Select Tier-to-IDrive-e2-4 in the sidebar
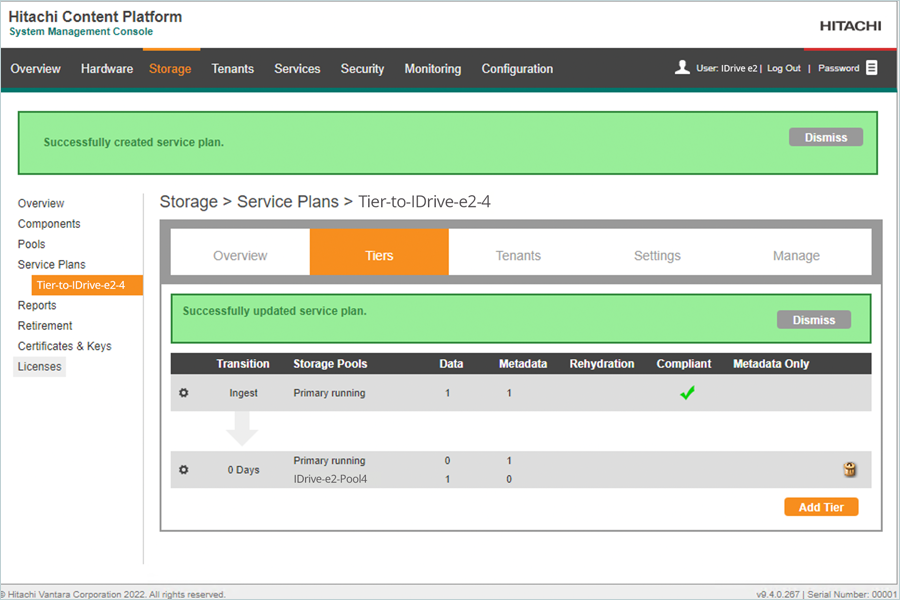 pos(80,286)
